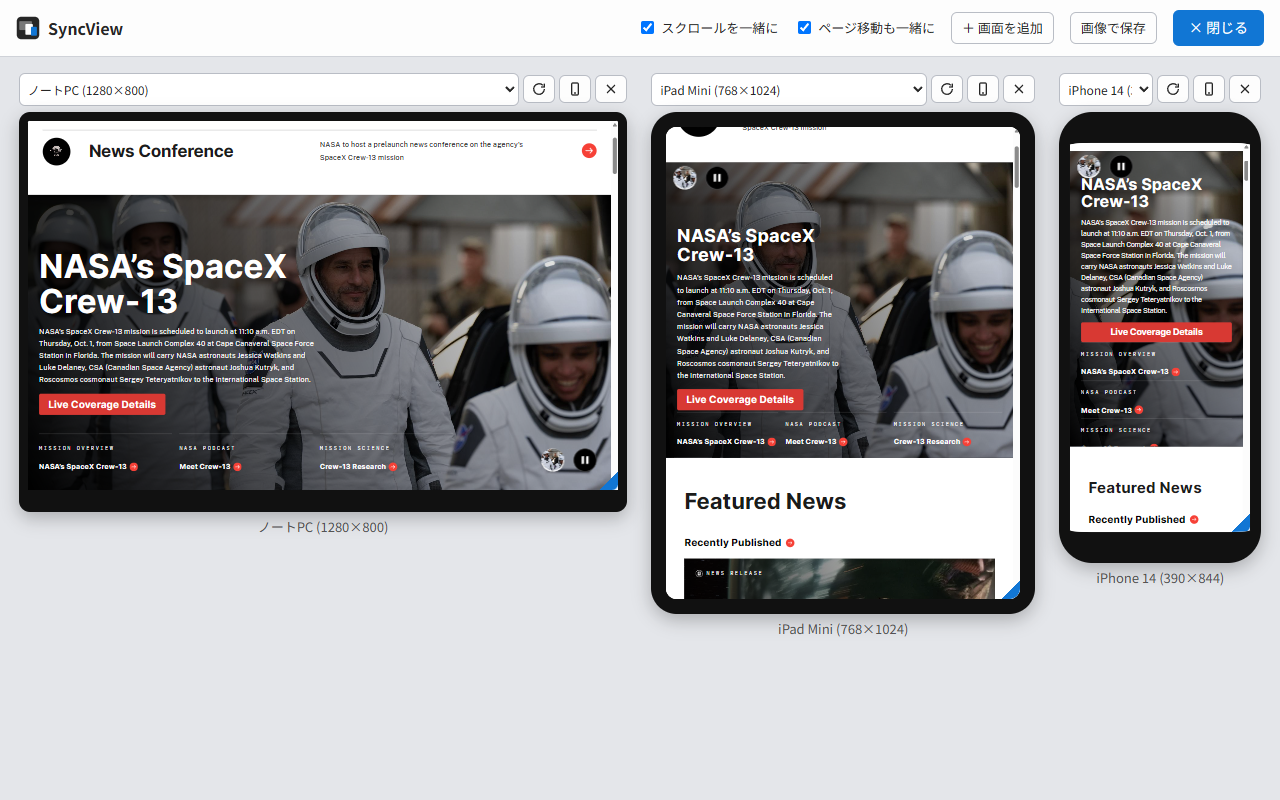Open Meet Crew-13 link in ノートPC pane
This screenshot has width=1280, height=800.
pos(210,466)
